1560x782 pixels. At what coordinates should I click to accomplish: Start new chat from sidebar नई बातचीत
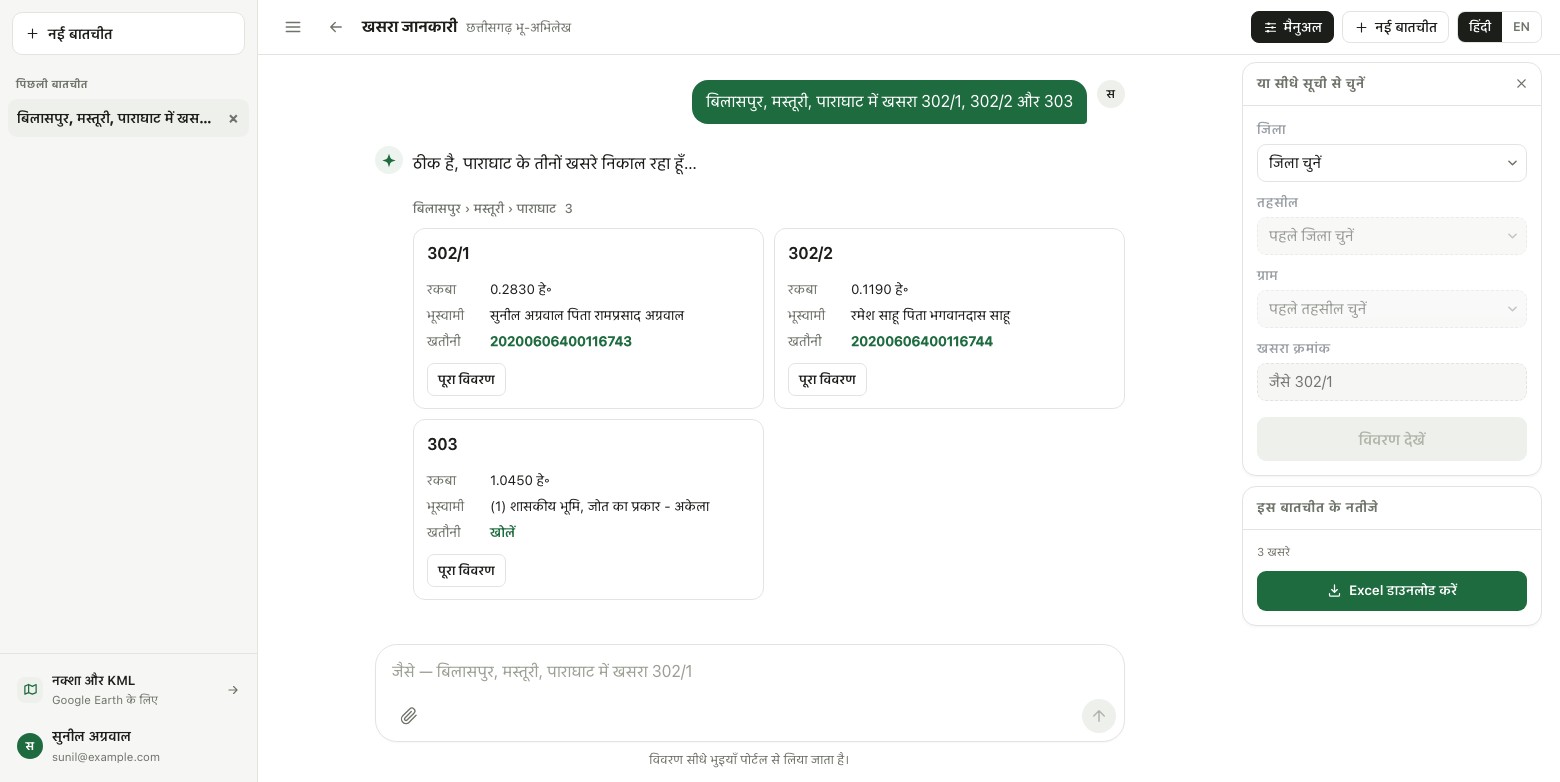pos(128,34)
